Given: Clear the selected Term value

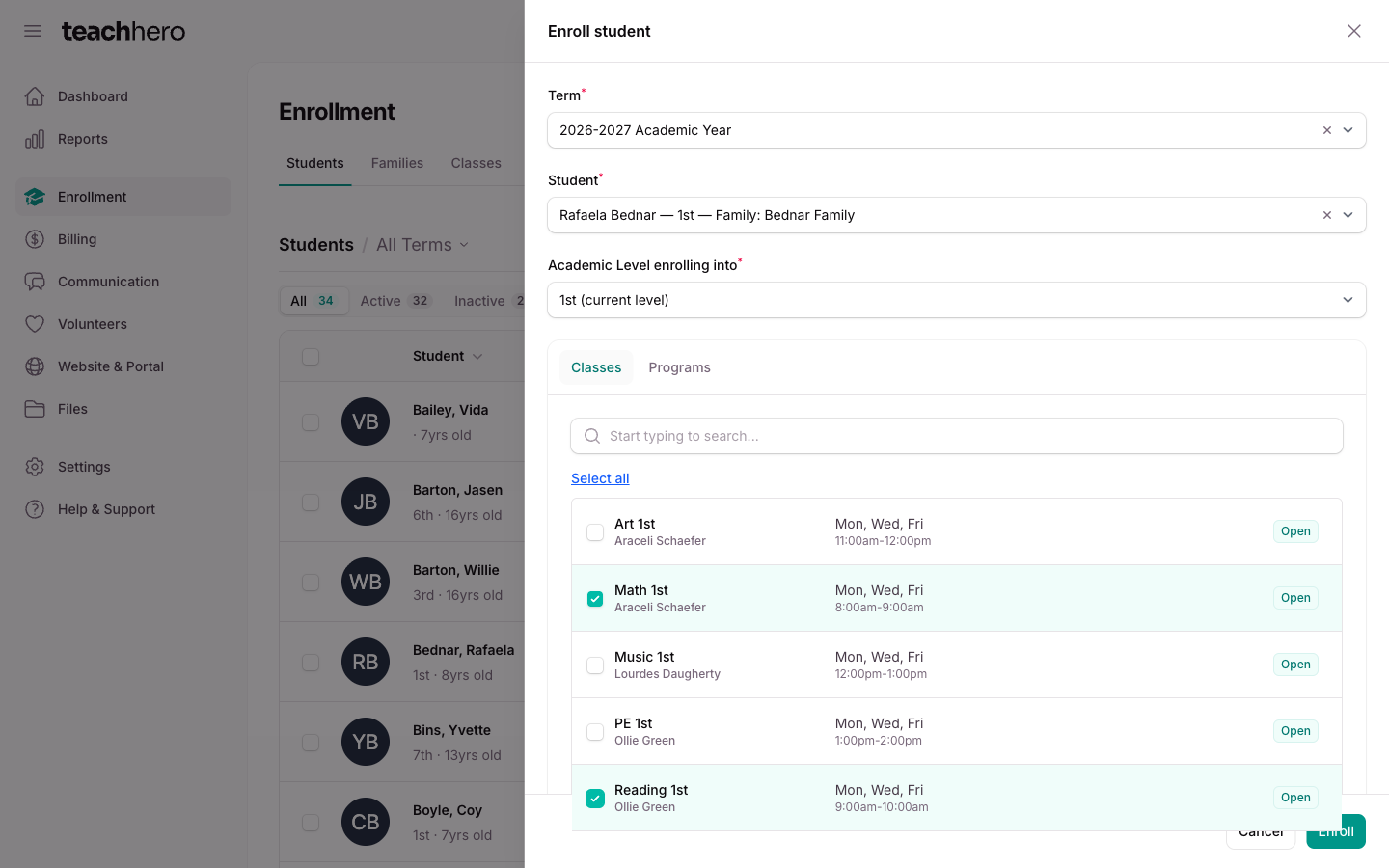Looking at the screenshot, I should tap(1327, 130).
